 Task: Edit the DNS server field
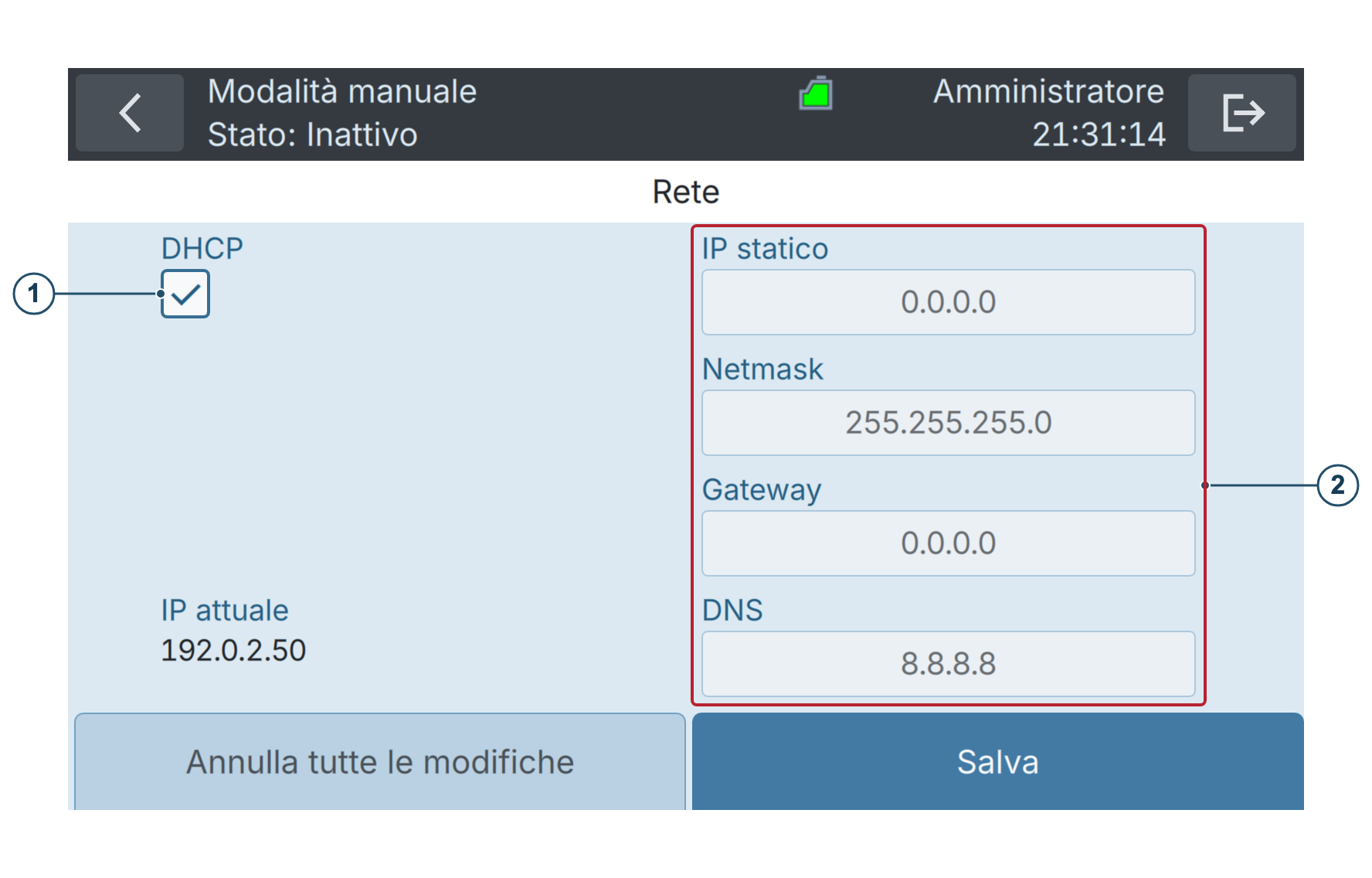point(949,664)
